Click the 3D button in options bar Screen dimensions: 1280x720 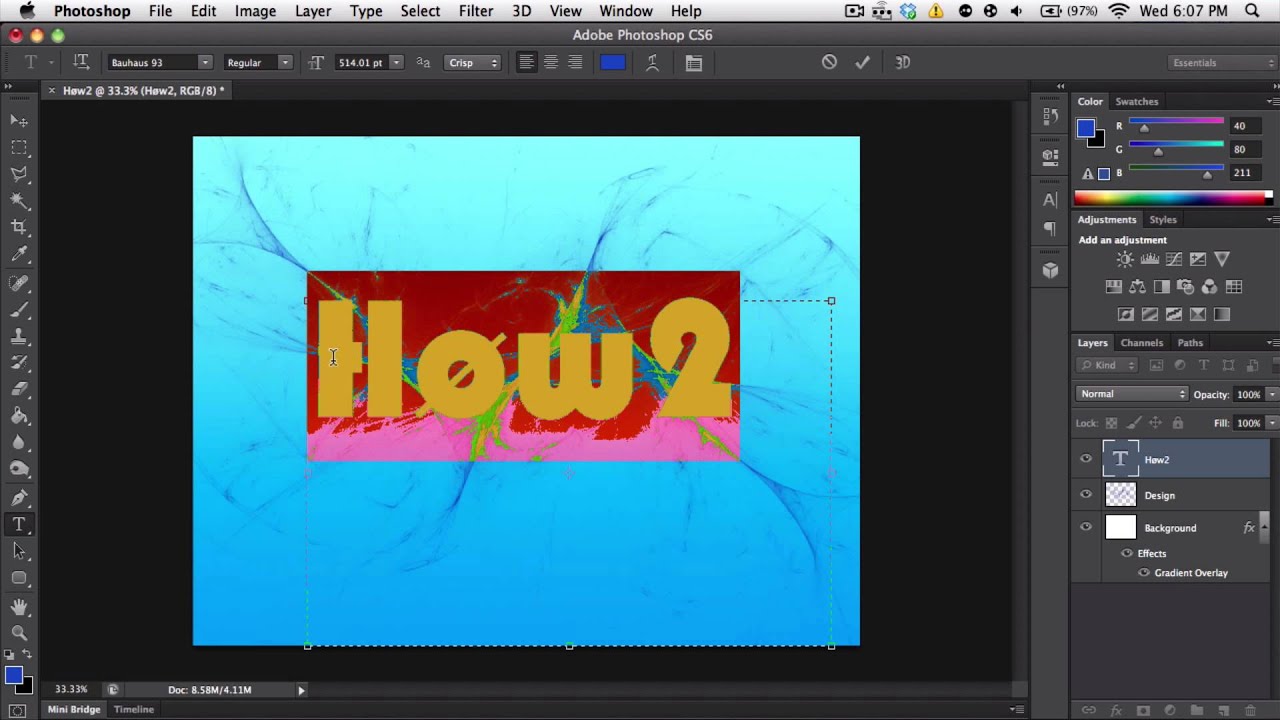(902, 62)
